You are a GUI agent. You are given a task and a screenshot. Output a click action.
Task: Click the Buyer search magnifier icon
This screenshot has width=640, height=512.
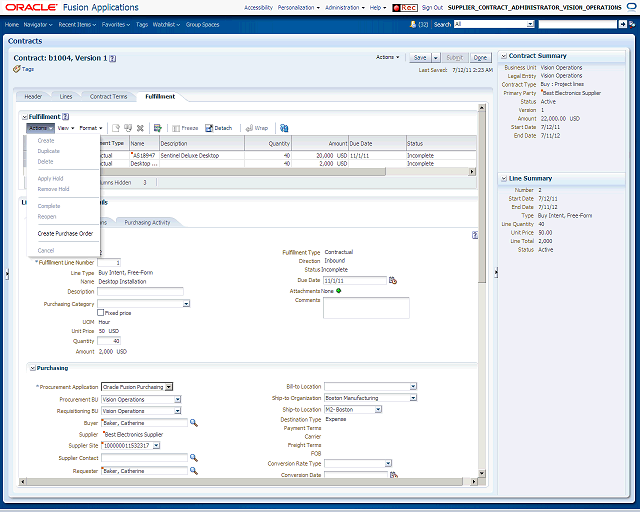pyautogui.click(x=194, y=423)
